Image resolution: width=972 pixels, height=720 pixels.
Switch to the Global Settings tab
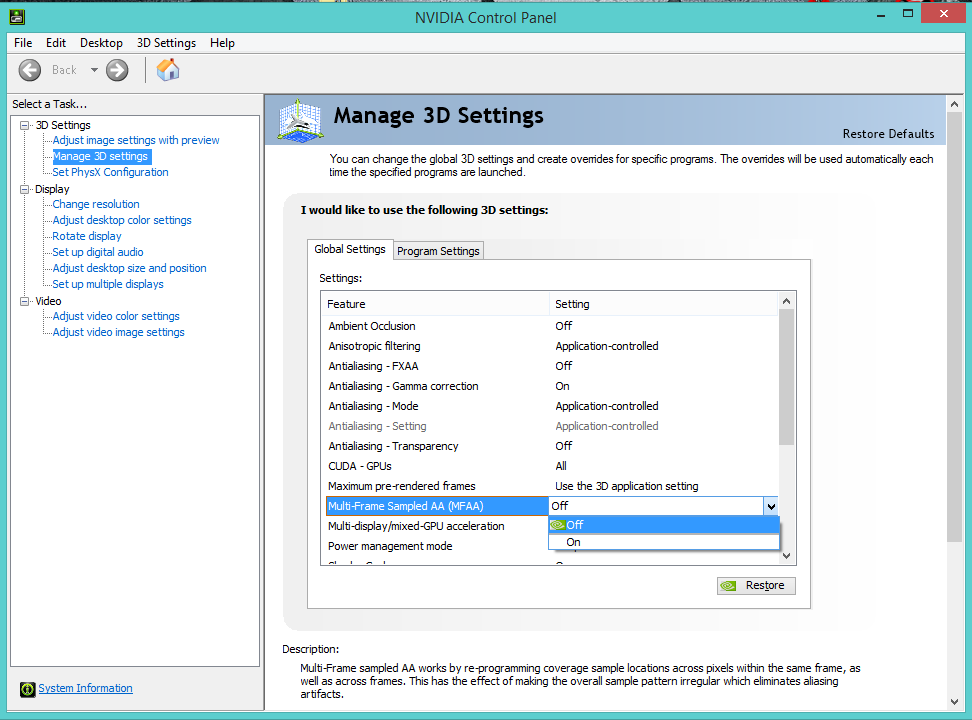point(350,249)
